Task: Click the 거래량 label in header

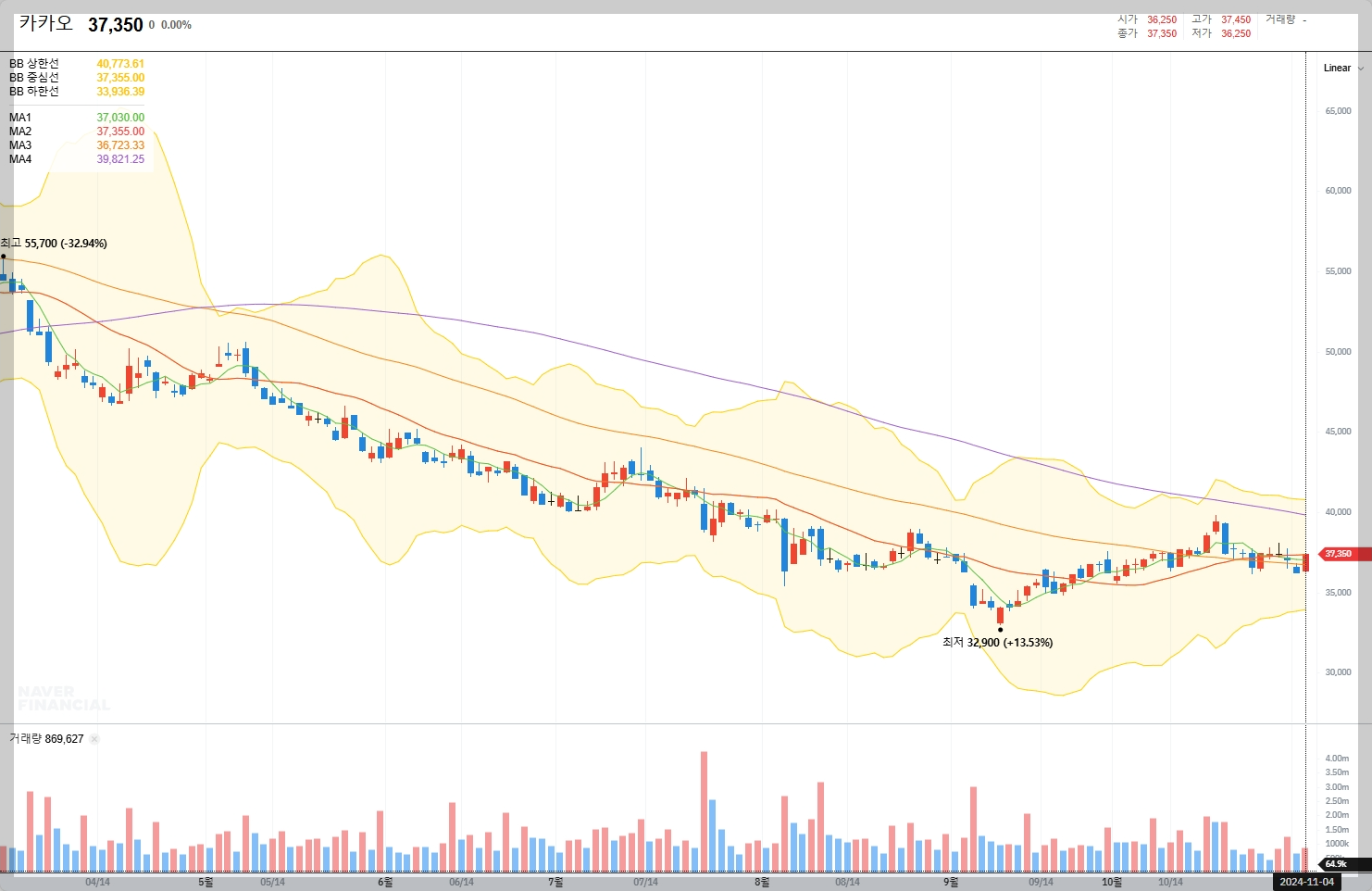Action: click(x=1280, y=19)
